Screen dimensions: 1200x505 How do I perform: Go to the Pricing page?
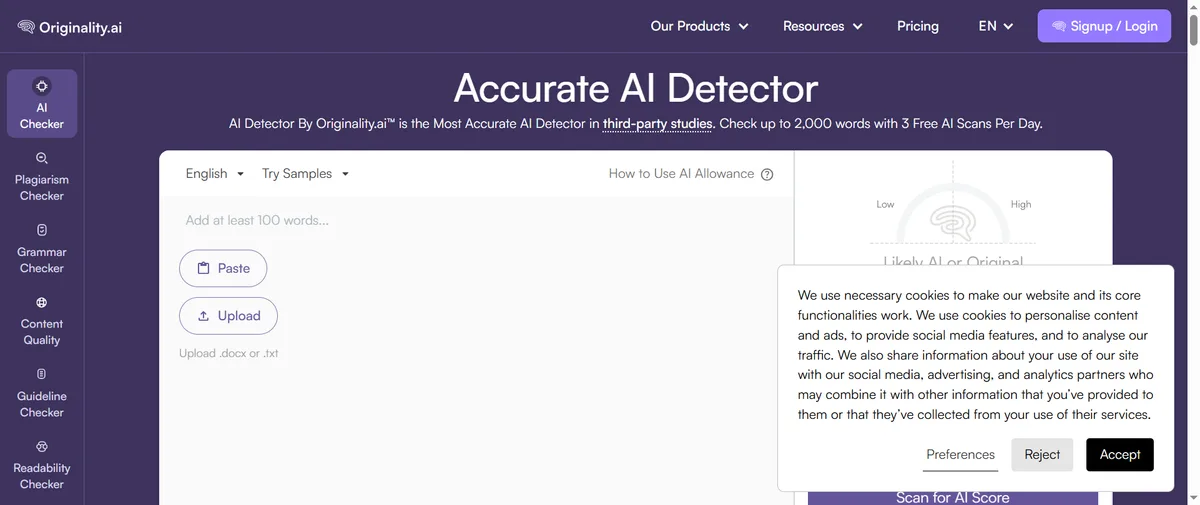coord(918,26)
